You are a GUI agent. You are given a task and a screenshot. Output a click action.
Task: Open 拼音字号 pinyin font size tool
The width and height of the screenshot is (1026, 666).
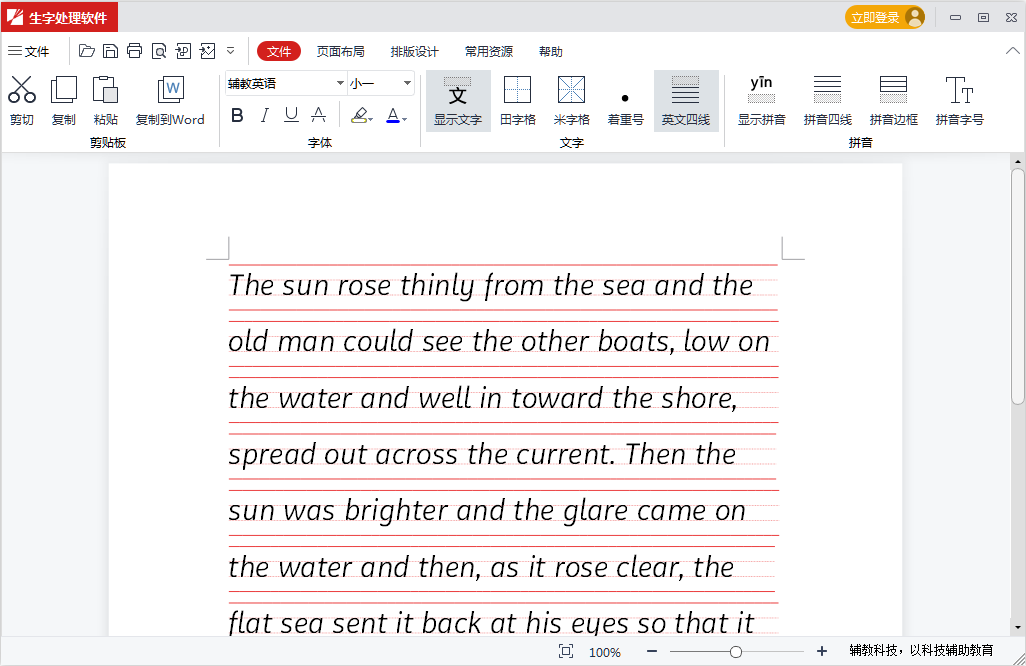pyautogui.click(x=959, y=101)
